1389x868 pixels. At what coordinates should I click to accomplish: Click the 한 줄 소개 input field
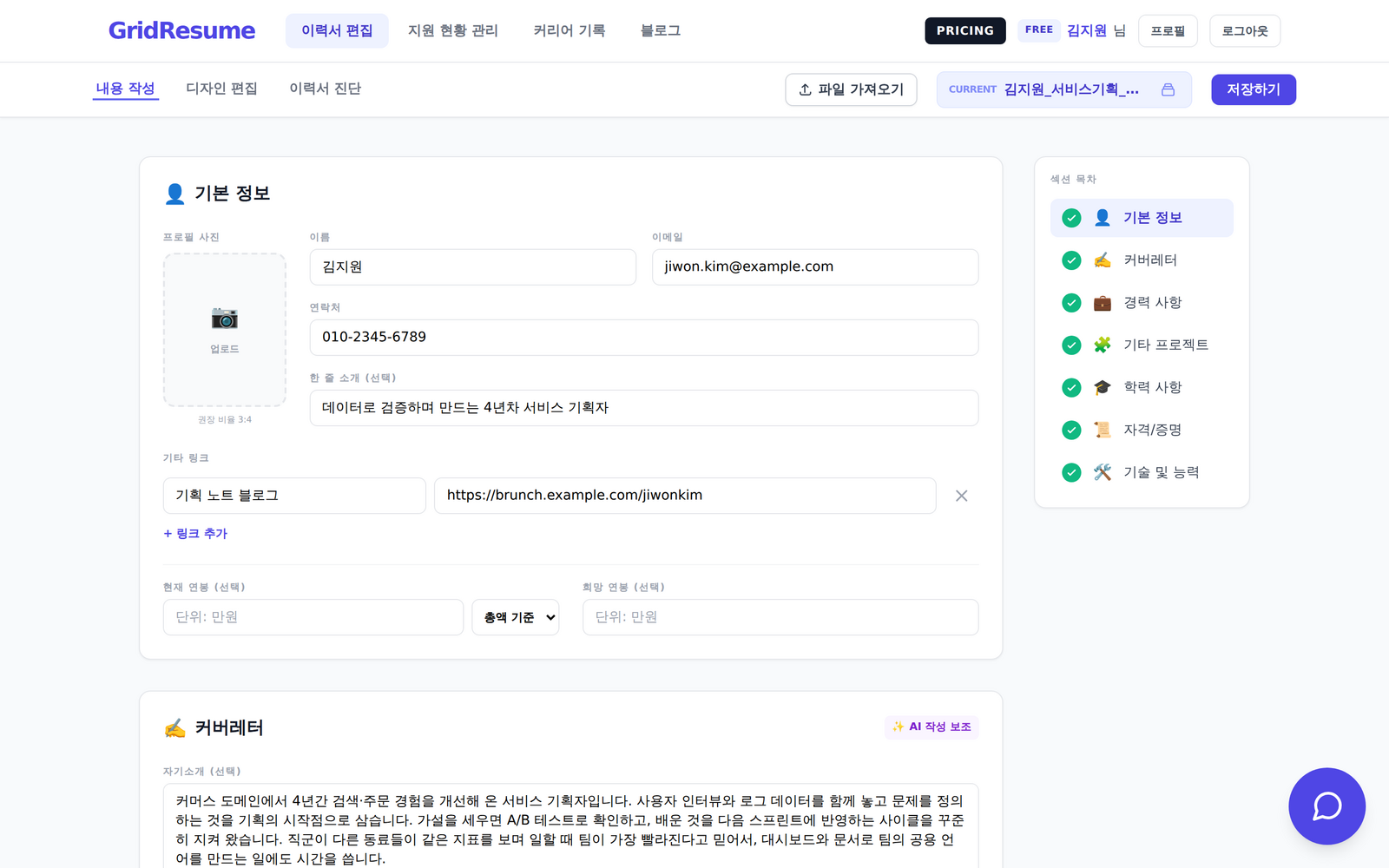click(x=644, y=408)
